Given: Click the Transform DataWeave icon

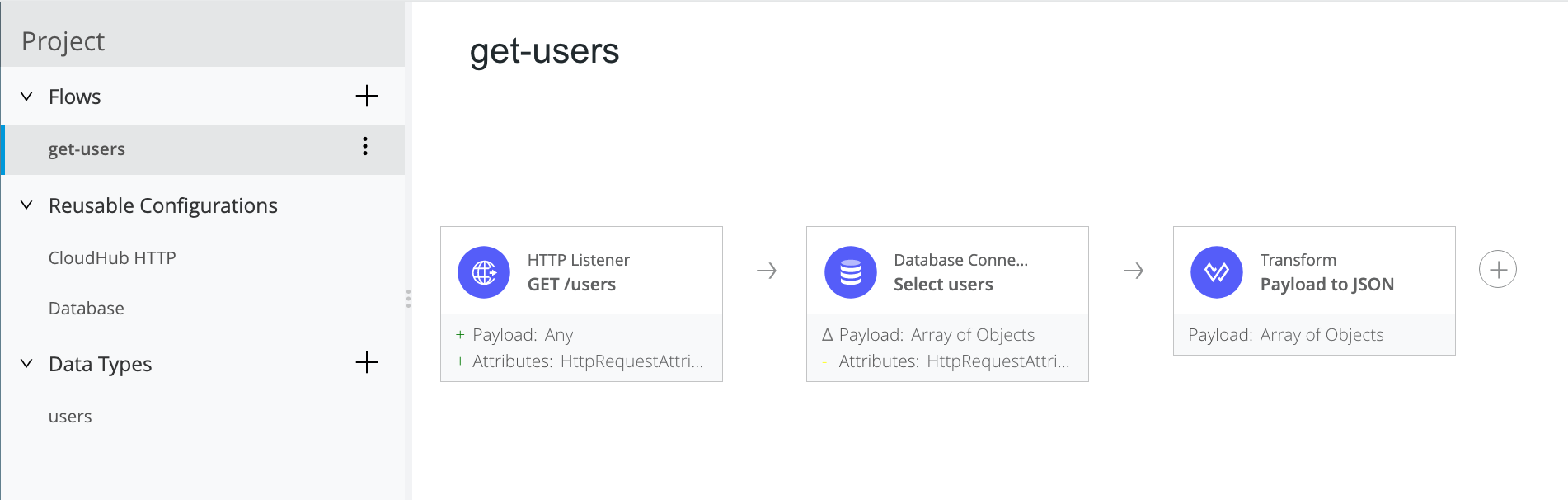Looking at the screenshot, I should coord(1216,272).
